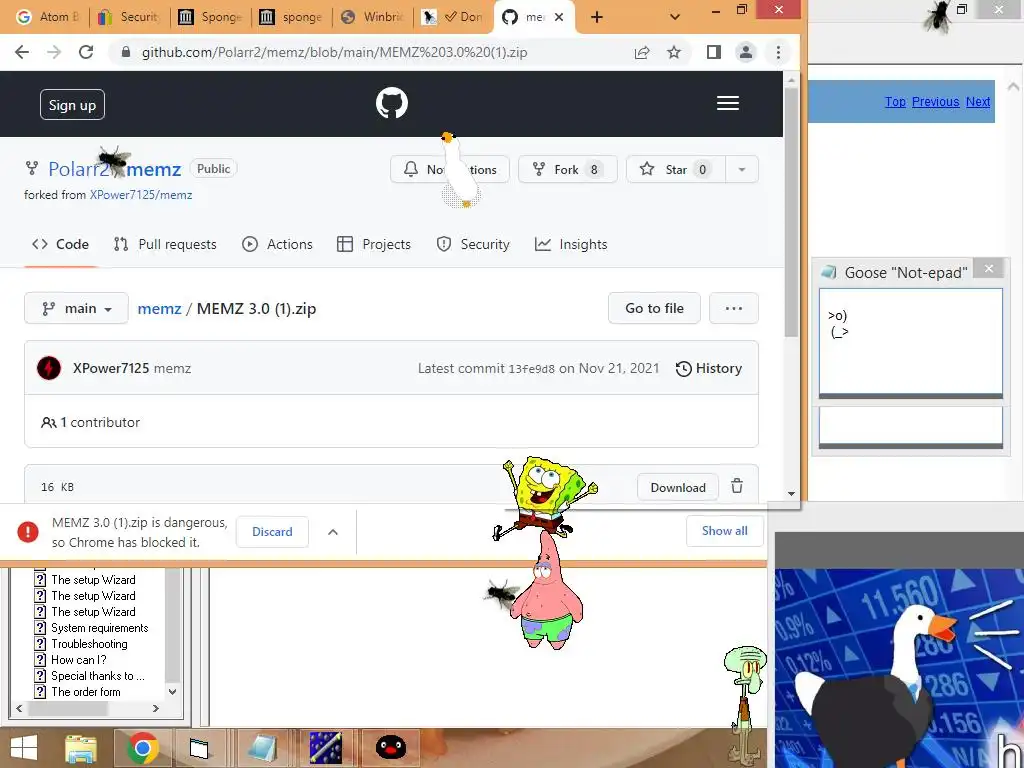1024x768 pixels.
Task: Switch to the Don browser tab
Action: (x=453, y=18)
